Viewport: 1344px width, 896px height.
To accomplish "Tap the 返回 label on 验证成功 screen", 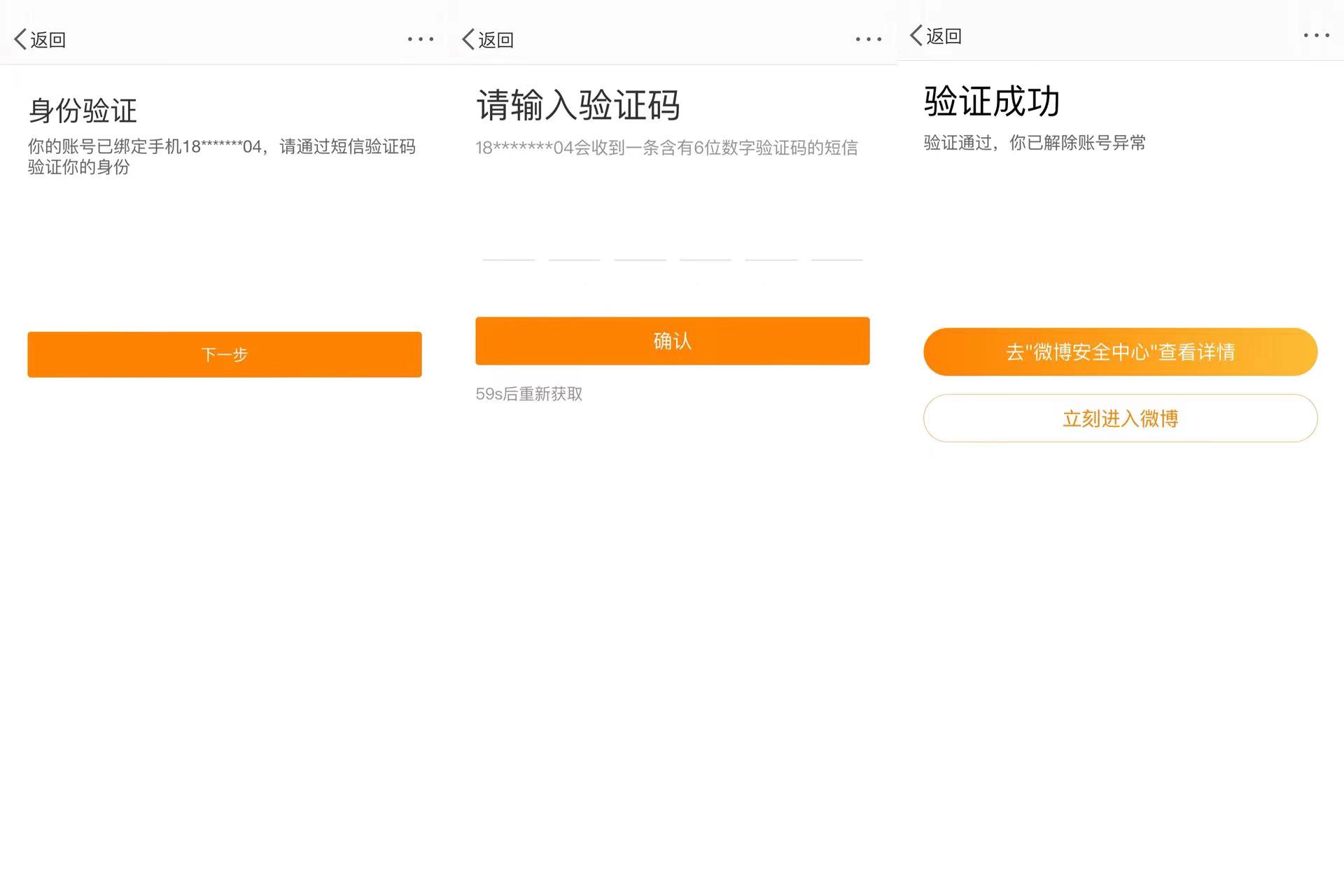I will [944, 36].
